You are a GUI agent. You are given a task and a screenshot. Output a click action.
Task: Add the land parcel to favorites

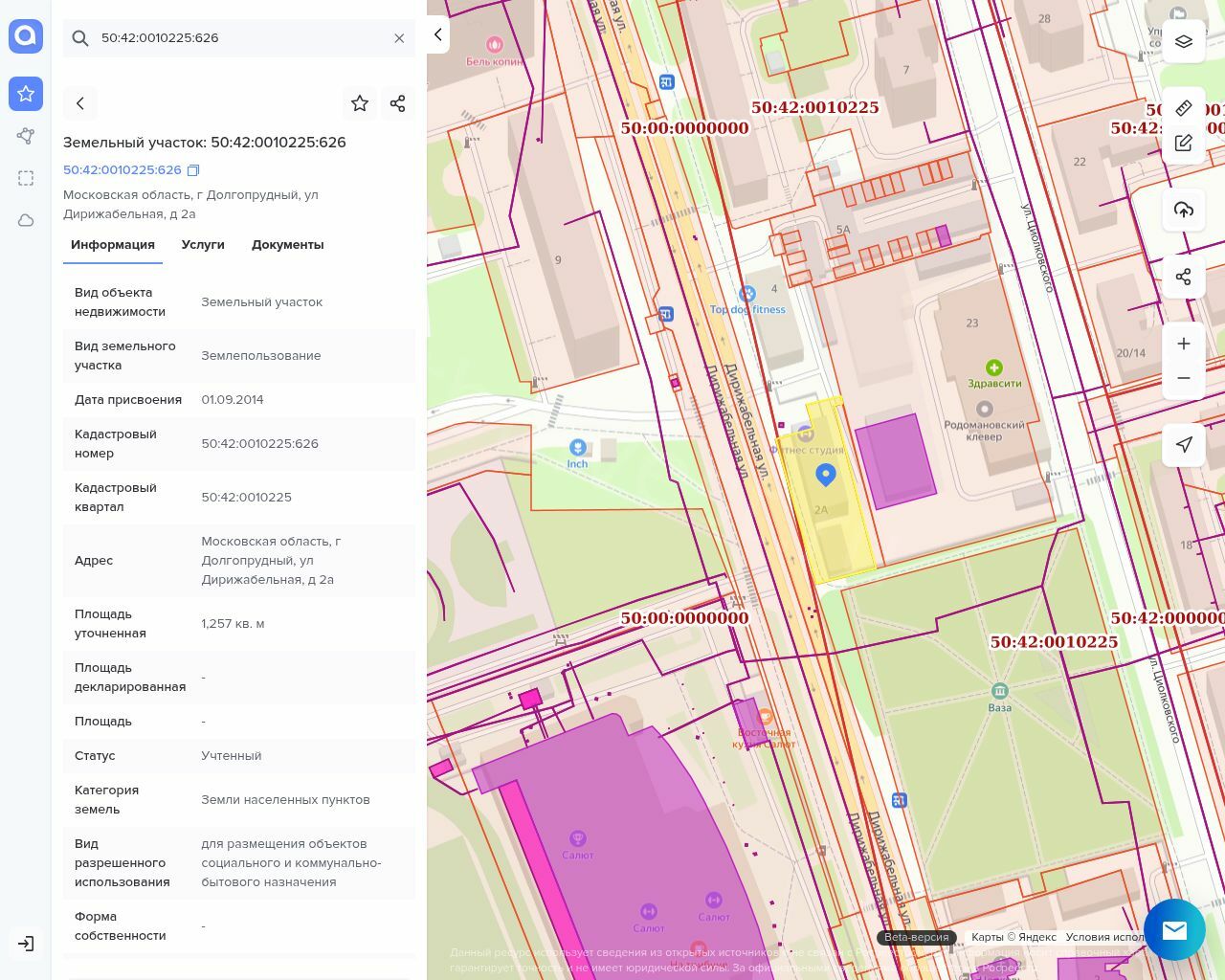click(360, 103)
